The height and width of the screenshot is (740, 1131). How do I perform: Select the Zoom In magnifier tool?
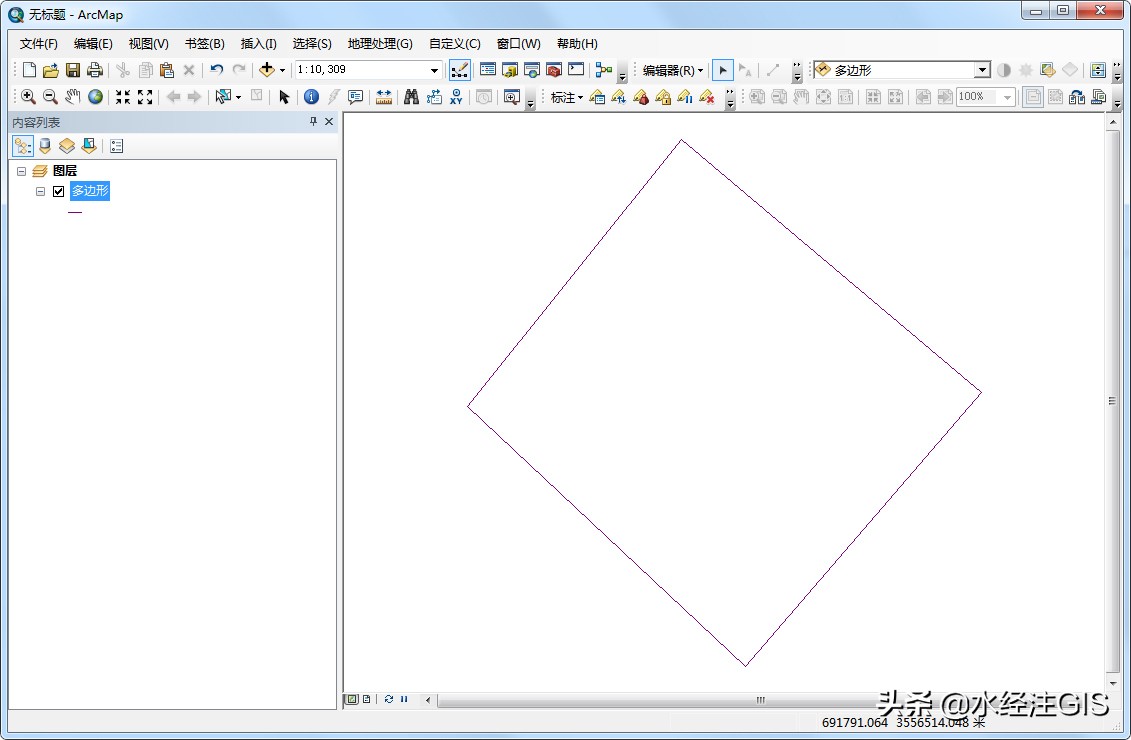pos(28,97)
